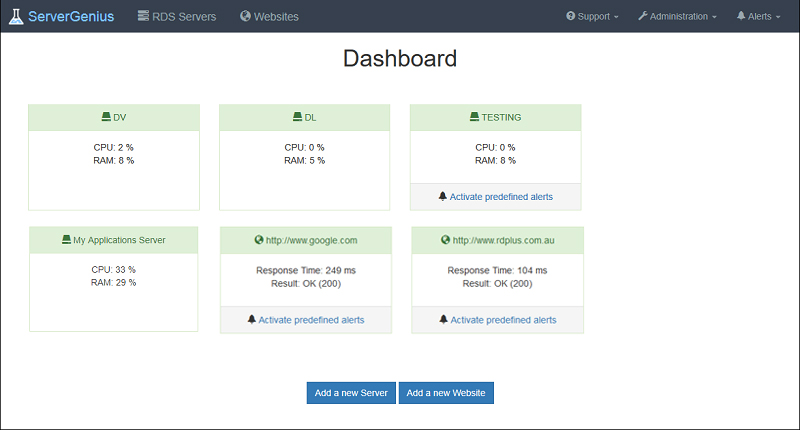Click the server icon on DL card
Image resolution: width=800 pixels, height=430 pixels.
298,117
